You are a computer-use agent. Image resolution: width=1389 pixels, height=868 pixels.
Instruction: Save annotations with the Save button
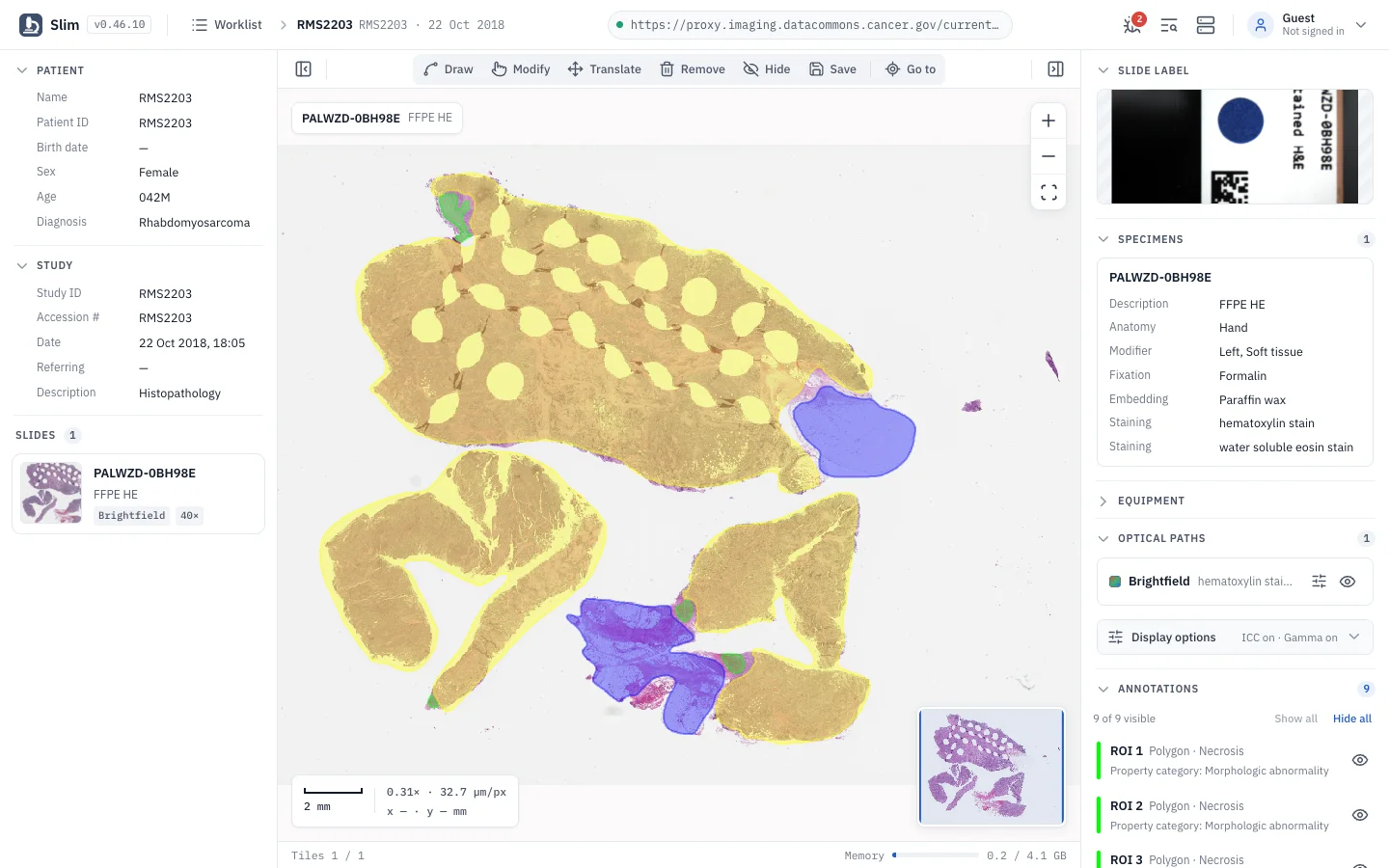[x=832, y=69]
